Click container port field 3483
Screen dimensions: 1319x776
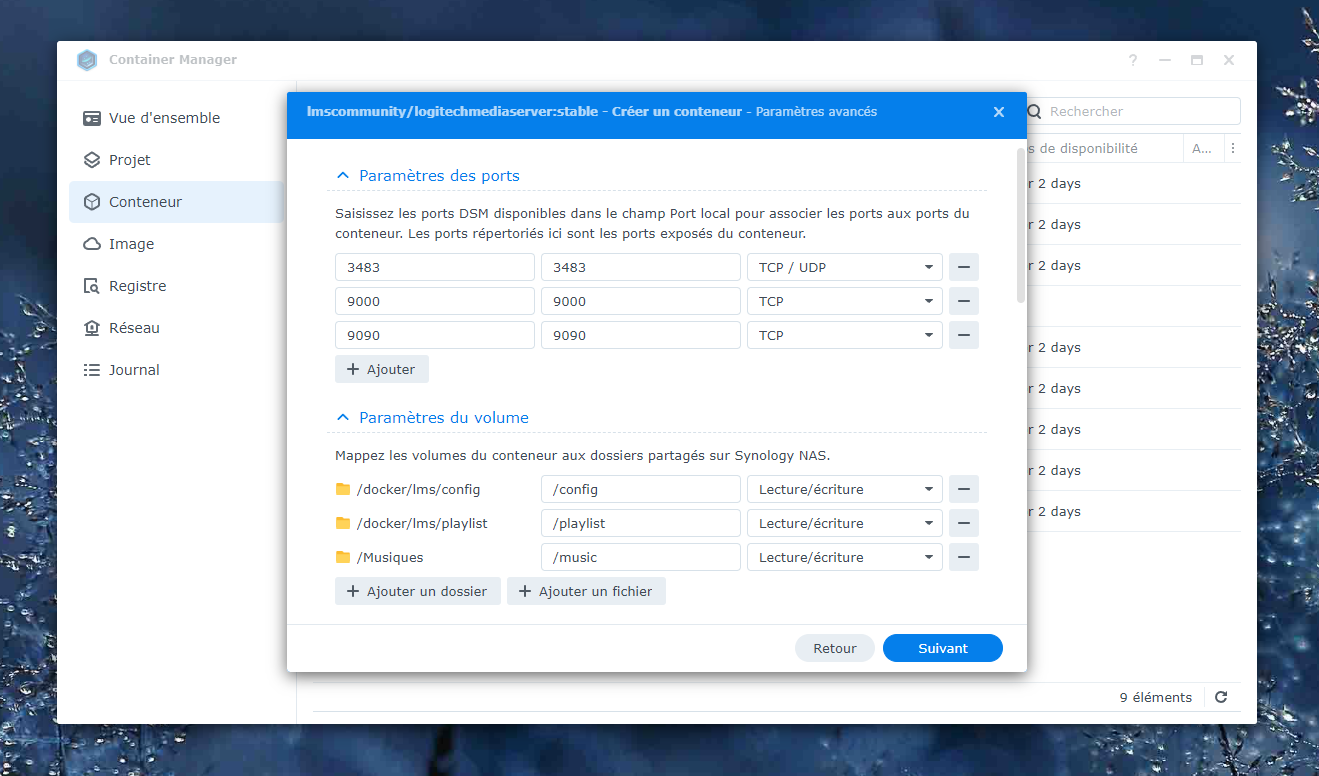point(641,267)
